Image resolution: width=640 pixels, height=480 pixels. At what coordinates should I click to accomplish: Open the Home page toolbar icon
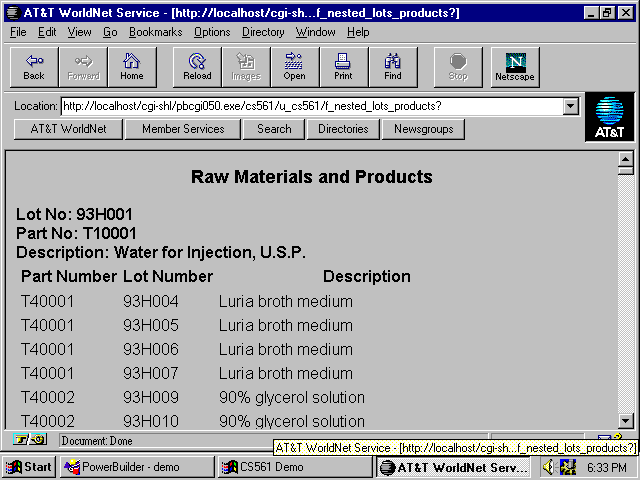(132, 67)
